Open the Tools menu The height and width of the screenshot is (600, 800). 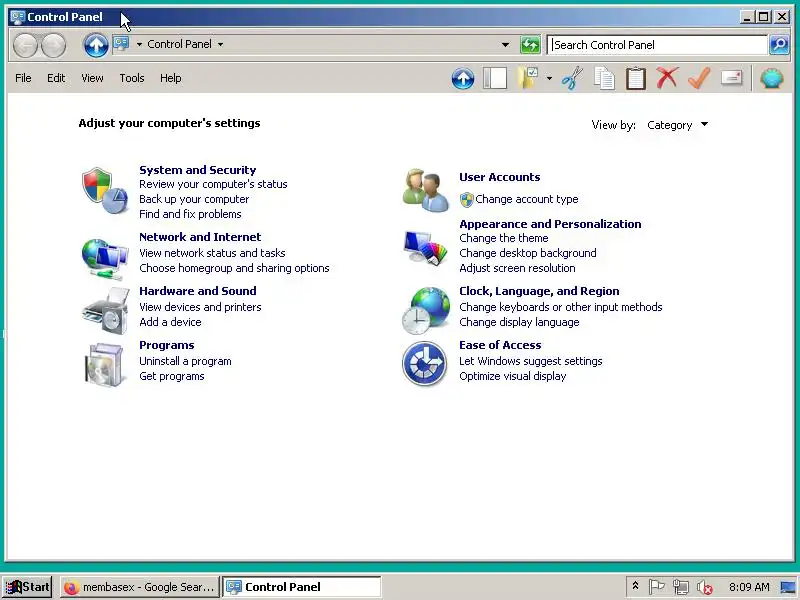(x=132, y=78)
